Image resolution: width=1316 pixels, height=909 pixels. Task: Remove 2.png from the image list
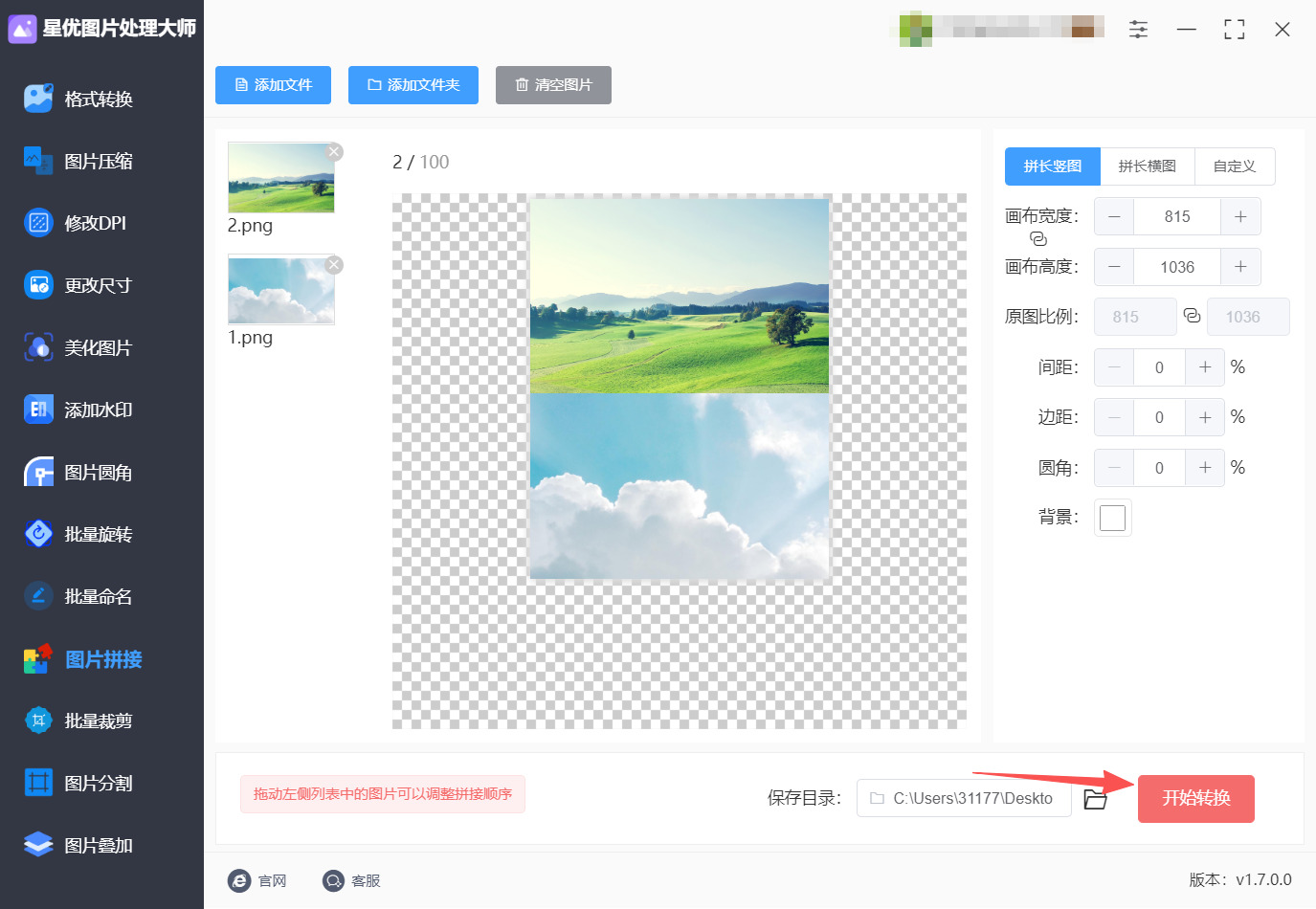point(334,152)
